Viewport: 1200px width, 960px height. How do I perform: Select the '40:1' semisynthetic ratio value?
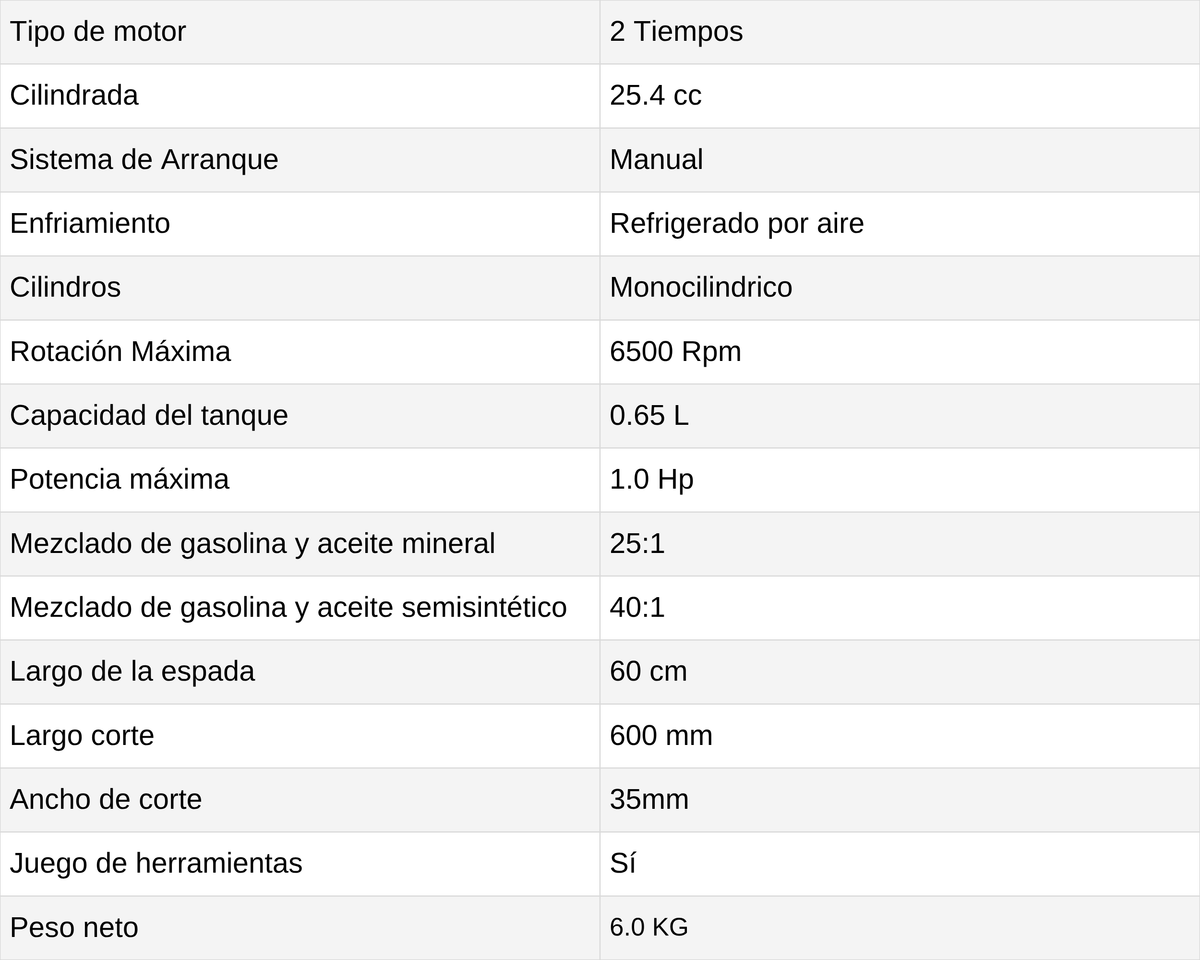tap(637, 608)
